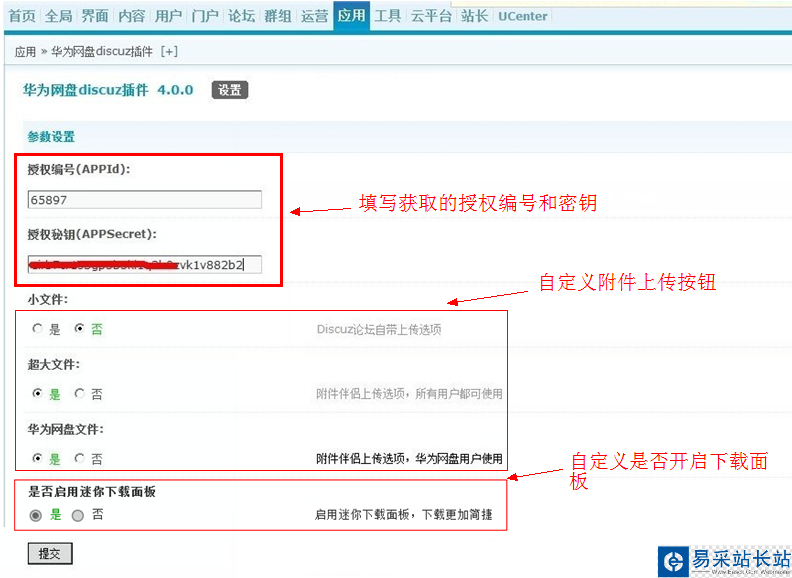Select the 群组 navigation tab

click(278, 16)
